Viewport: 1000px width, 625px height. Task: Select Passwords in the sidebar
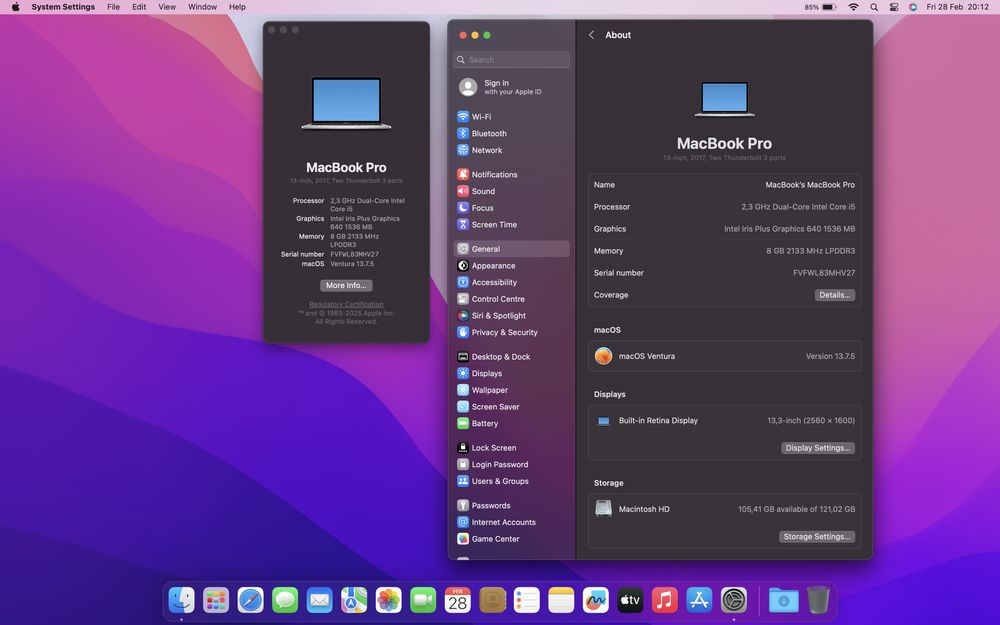[x=511, y=505]
